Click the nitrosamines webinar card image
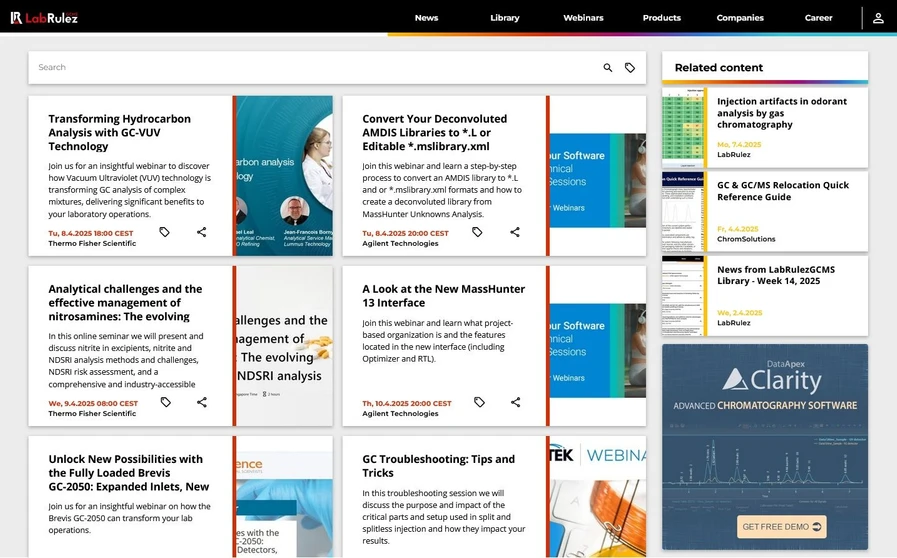The width and height of the screenshot is (897, 558). click(284, 346)
